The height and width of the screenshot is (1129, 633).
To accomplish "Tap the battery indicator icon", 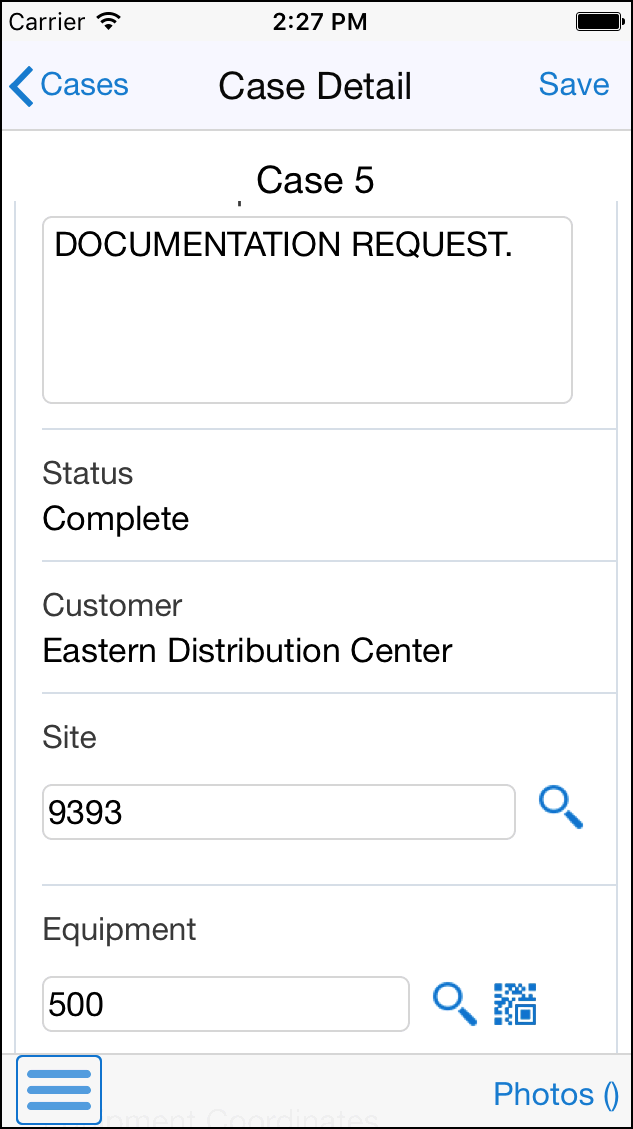I will coord(600,20).
